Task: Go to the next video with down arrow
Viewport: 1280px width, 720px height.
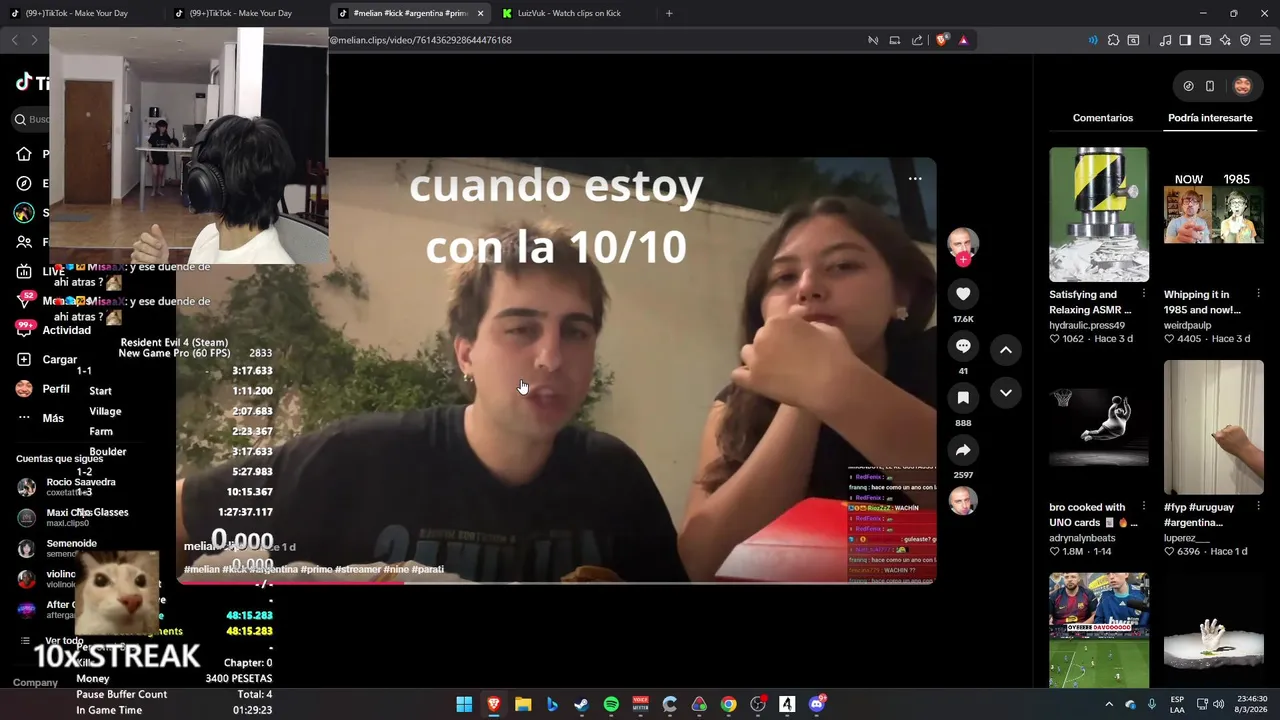Action: point(1006,393)
